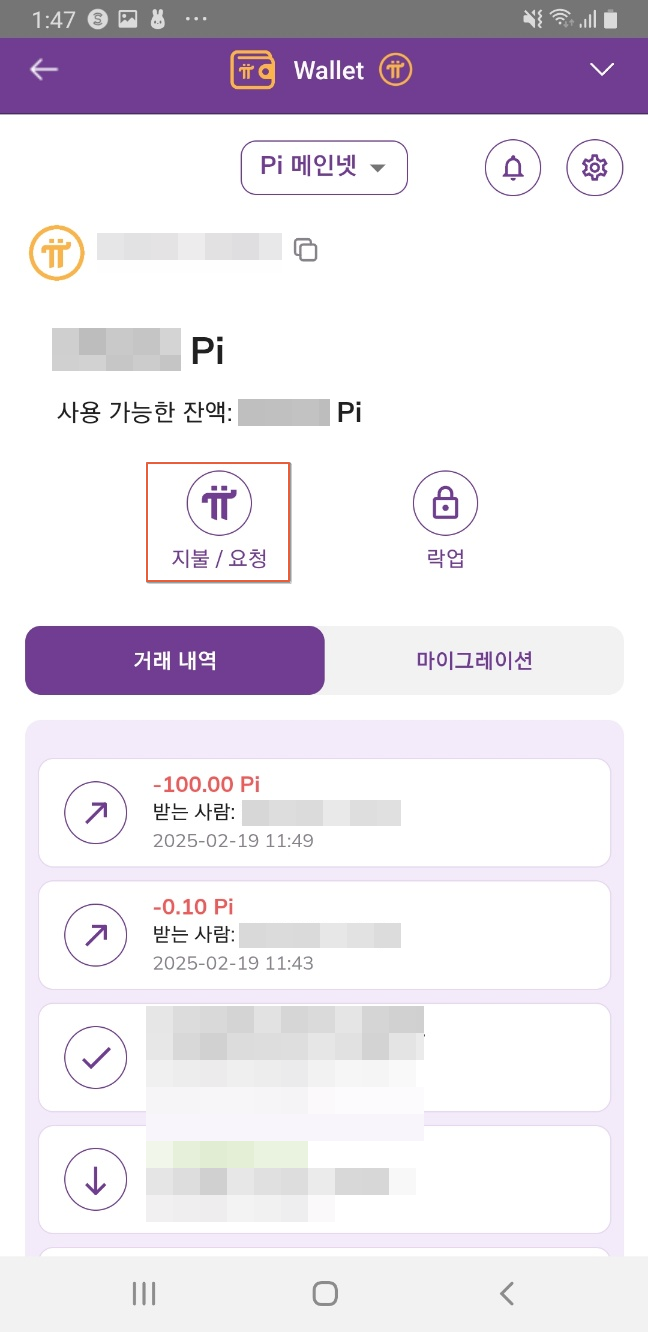This screenshot has width=648, height=1332.
Task: Open the 락업 lock icon
Action: click(445, 503)
